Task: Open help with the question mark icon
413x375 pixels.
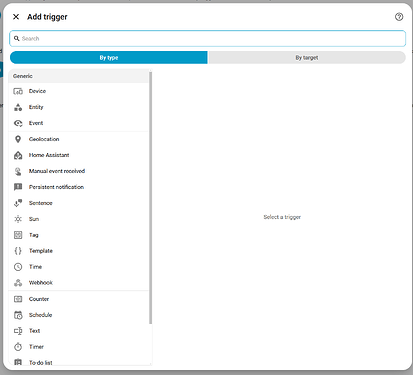Action: tap(399, 17)
